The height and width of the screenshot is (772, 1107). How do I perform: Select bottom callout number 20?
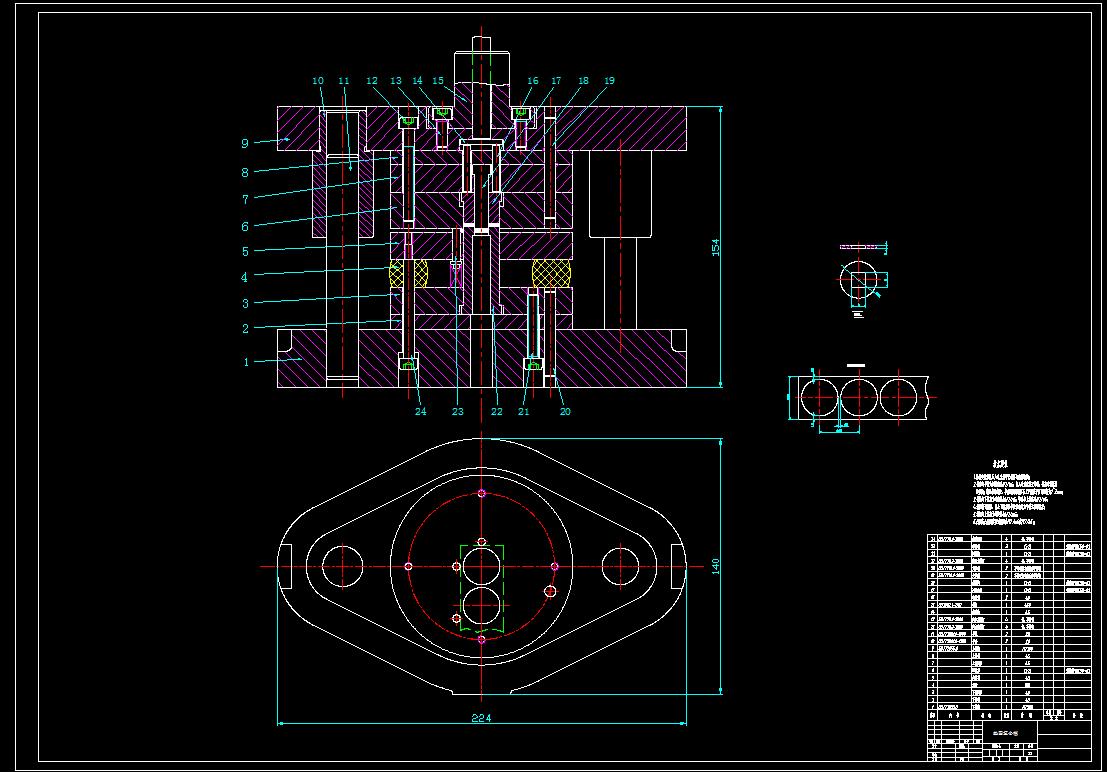(565, 411)
